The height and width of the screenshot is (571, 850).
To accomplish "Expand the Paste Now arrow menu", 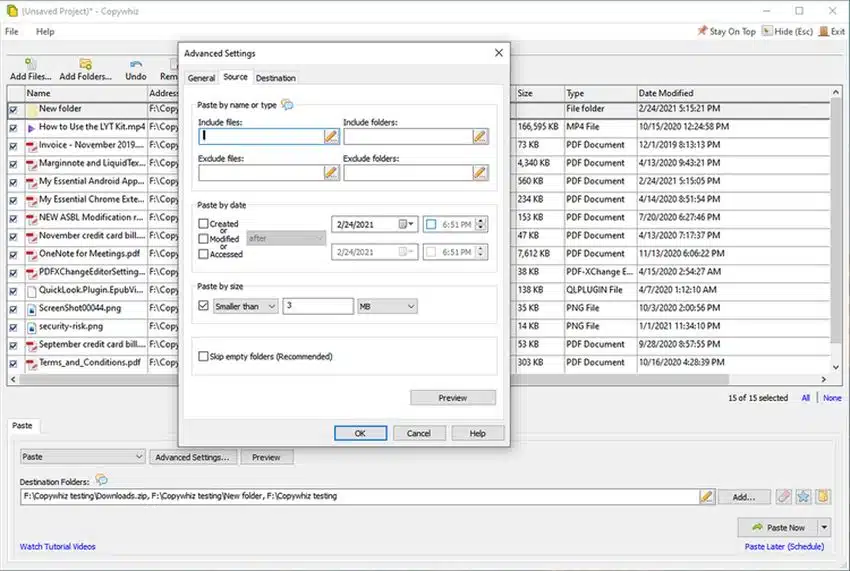I will click(825, 527).
